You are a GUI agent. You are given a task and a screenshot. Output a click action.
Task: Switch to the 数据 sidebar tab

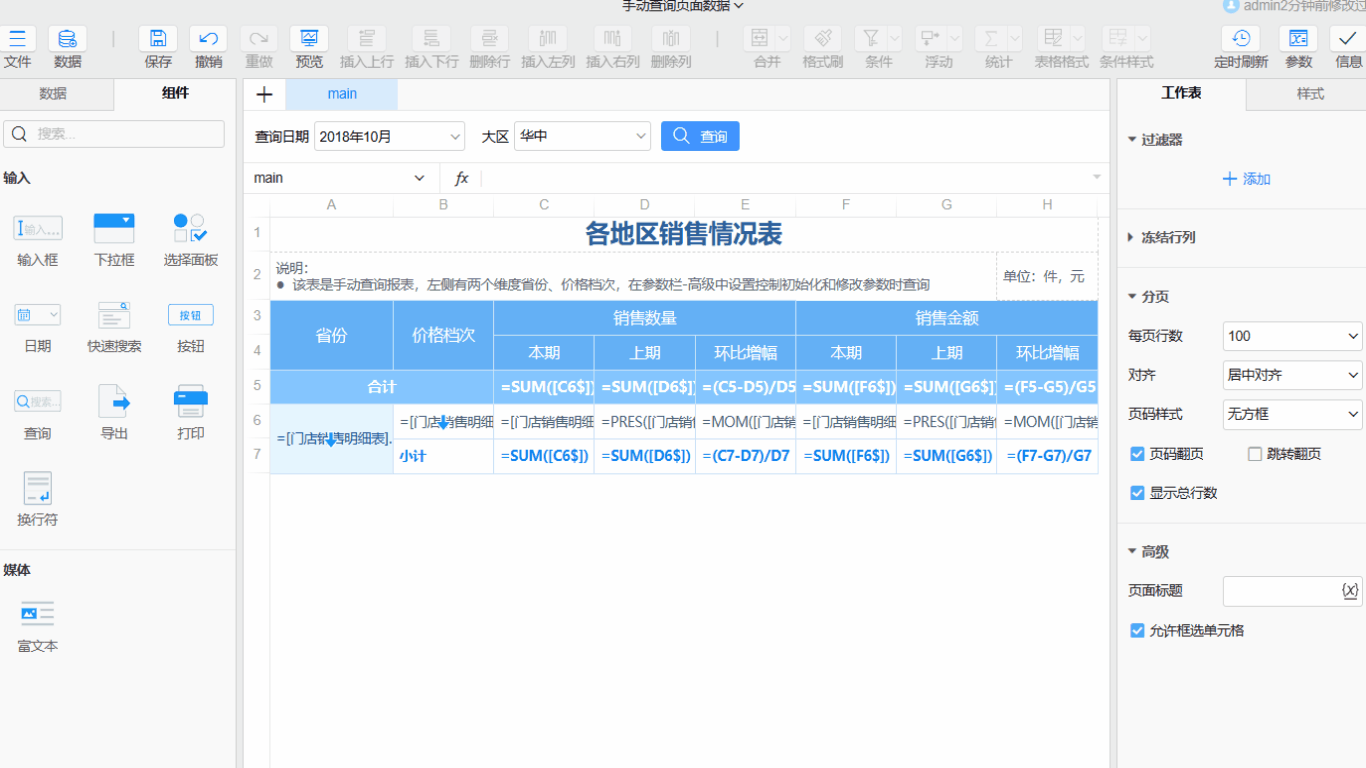[x=56, y=94]
